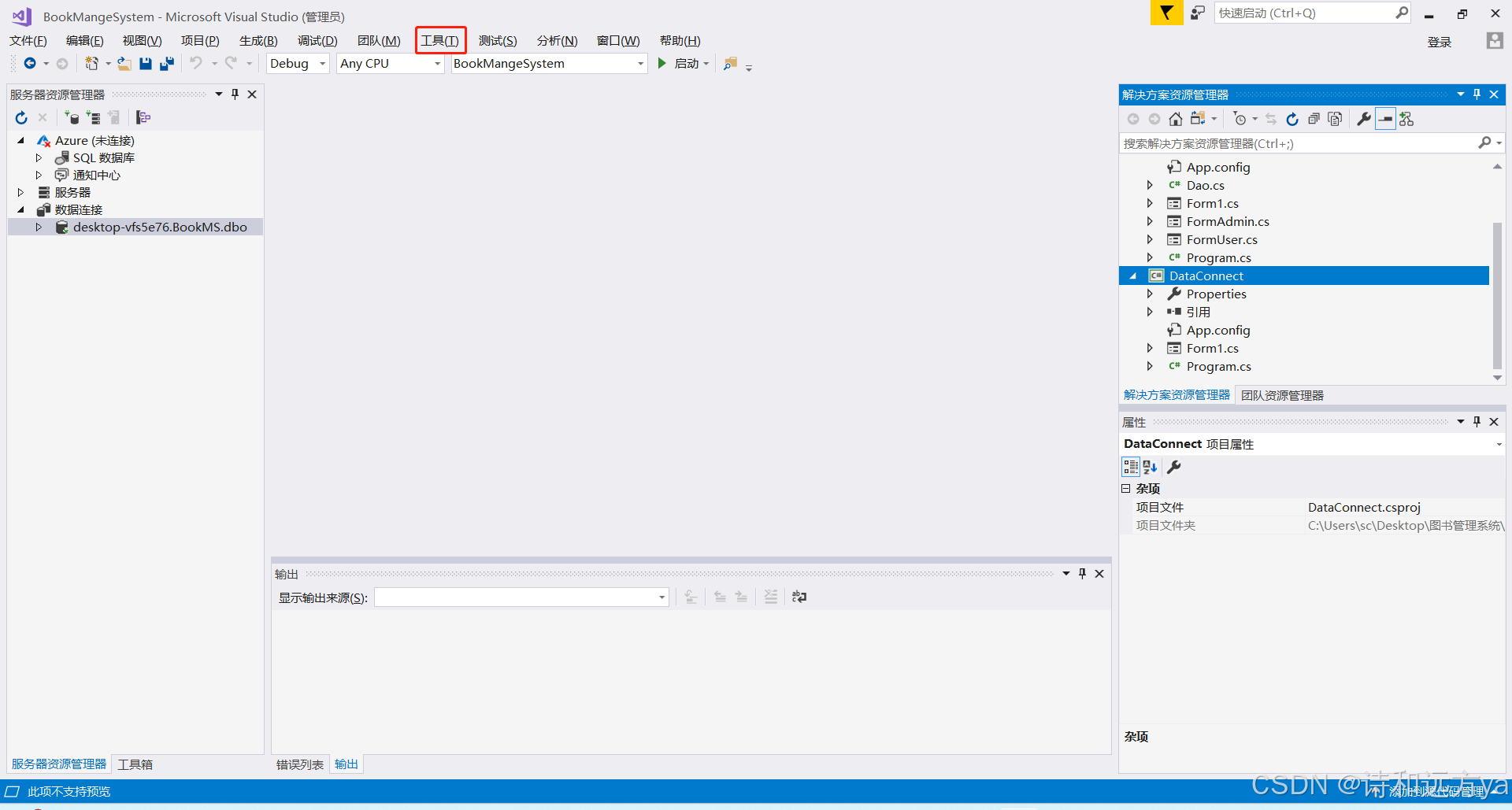Toggle the Preview Selected Items button in Solution Explorer
Image resolution: width=1512 pixels, height=810 pixels.
pyautogui.click(x=1385, y=119)
